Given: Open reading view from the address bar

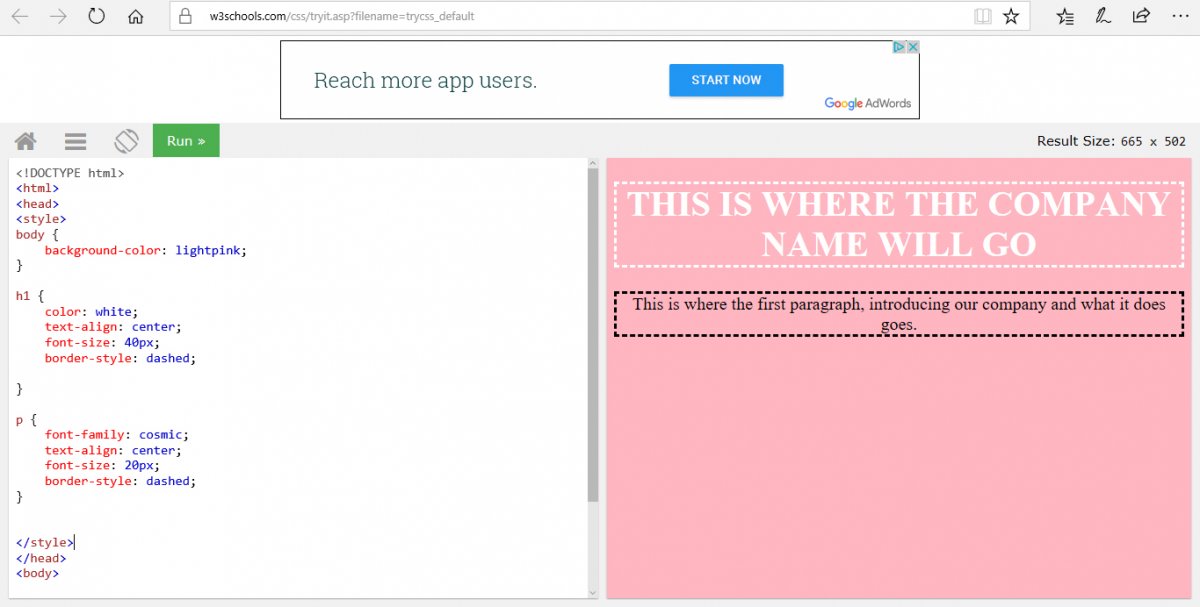Looking at the screenshot, I should coord(983,16).
